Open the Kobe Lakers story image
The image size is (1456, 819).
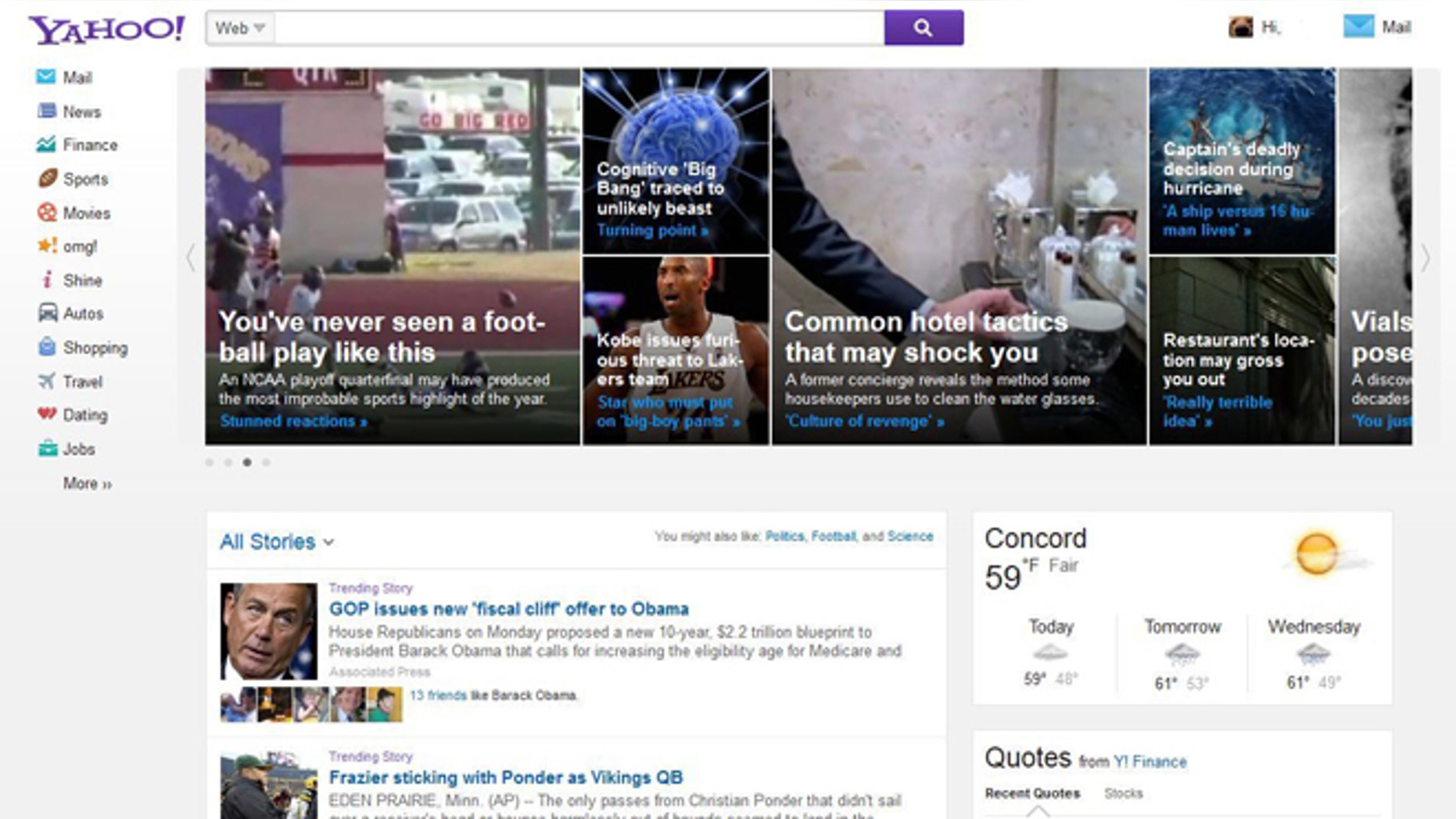click(676, 350)
